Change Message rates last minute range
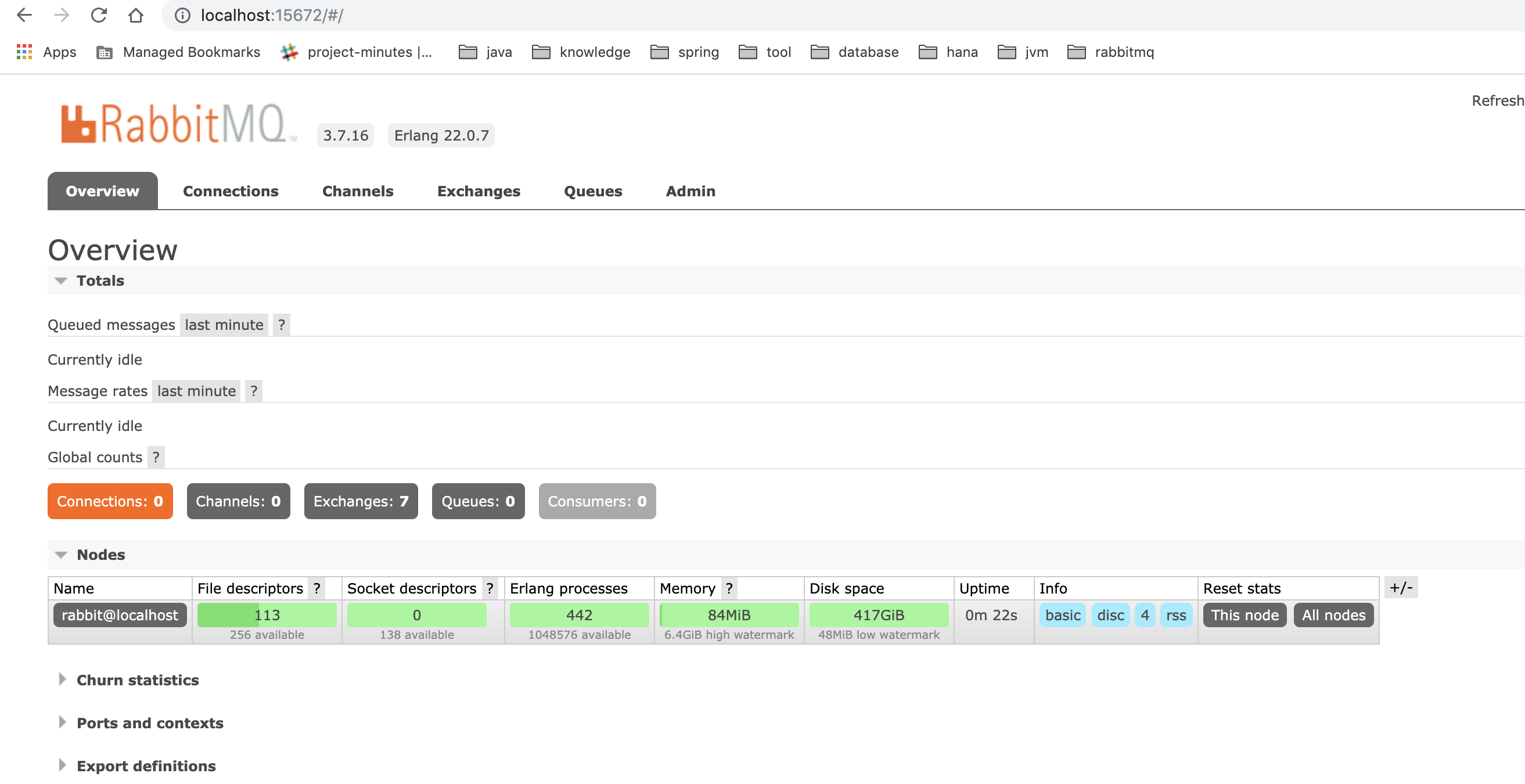 [196, 391]
